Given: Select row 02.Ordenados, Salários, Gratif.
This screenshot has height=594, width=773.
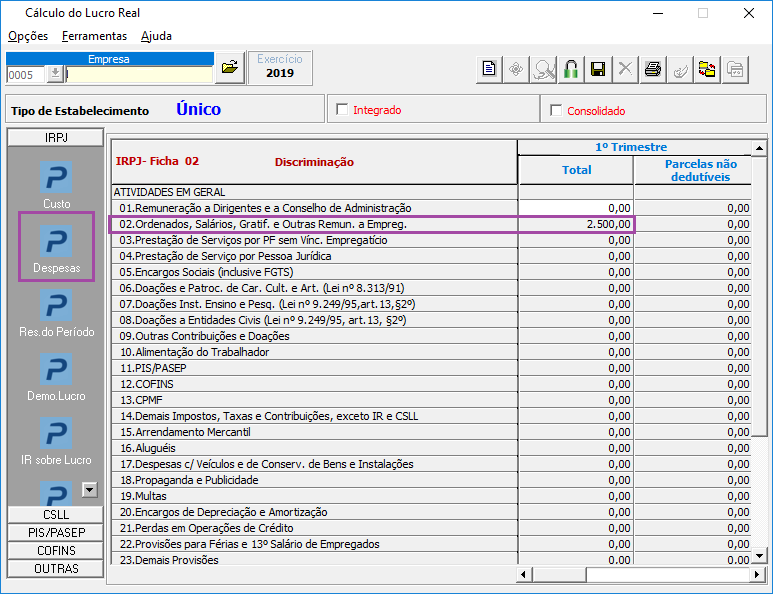Looking at the screenshot, I should click(315, 224).
